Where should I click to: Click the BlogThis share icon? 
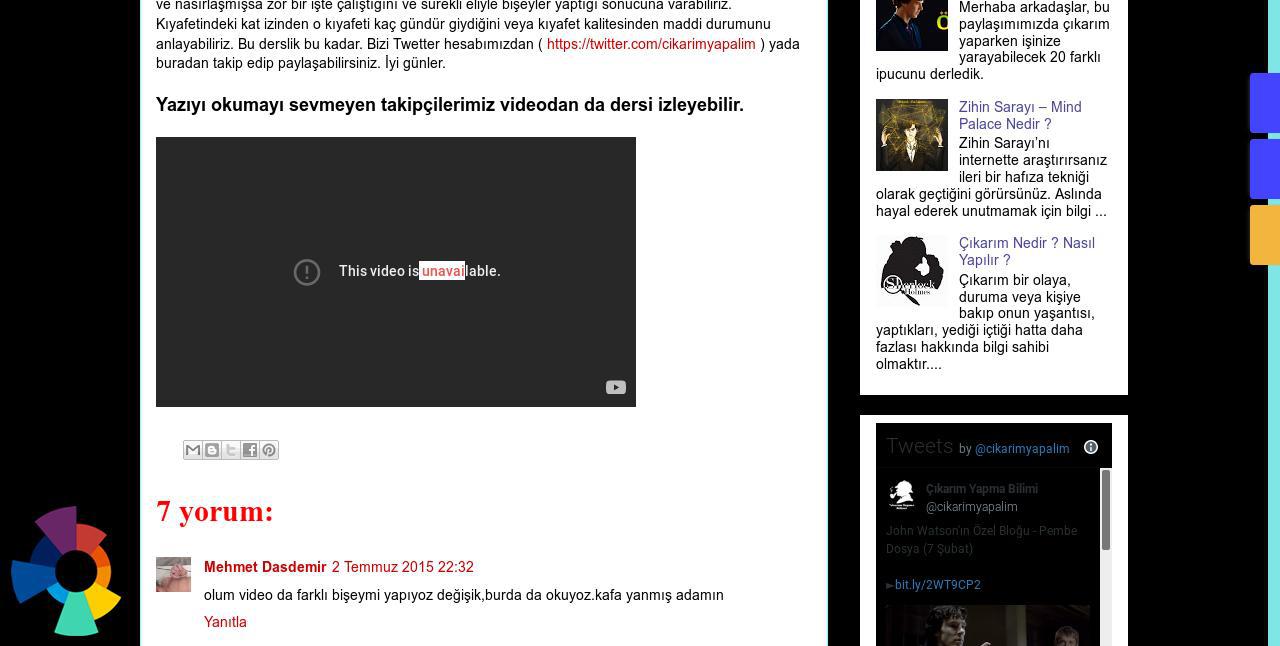212,450
